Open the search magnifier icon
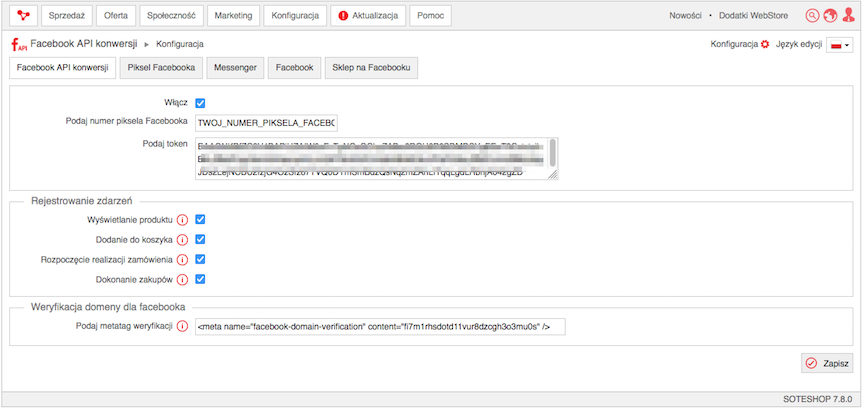 point(812,16)
